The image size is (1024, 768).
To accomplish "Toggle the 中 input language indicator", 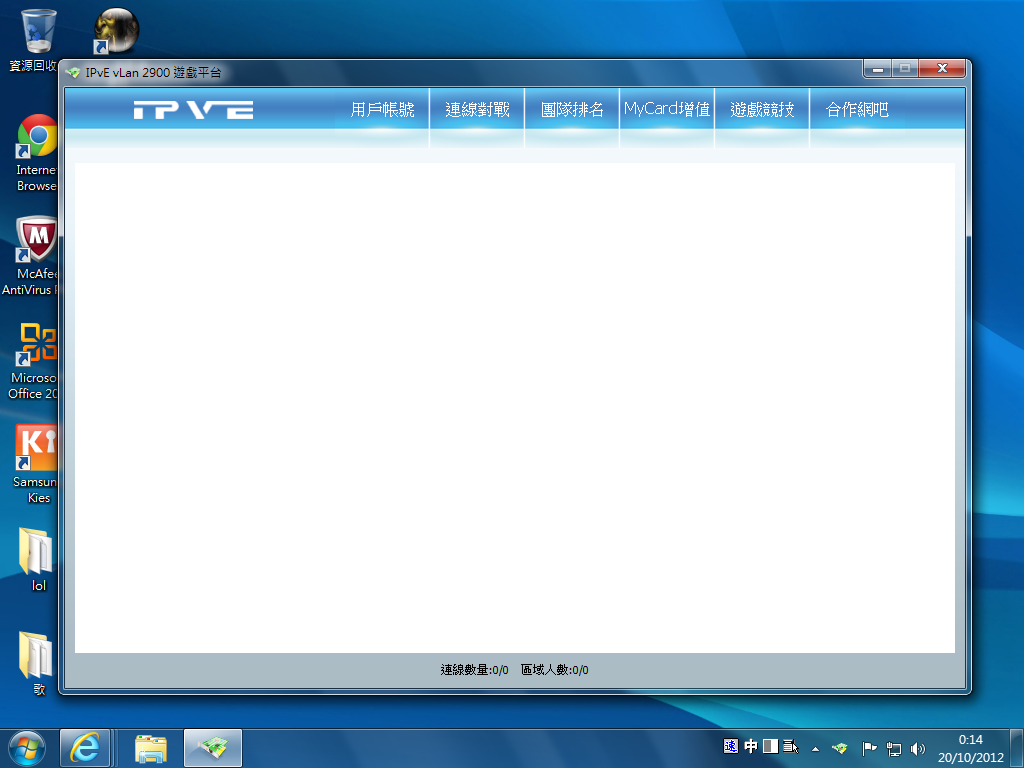I will click(751, 746).
